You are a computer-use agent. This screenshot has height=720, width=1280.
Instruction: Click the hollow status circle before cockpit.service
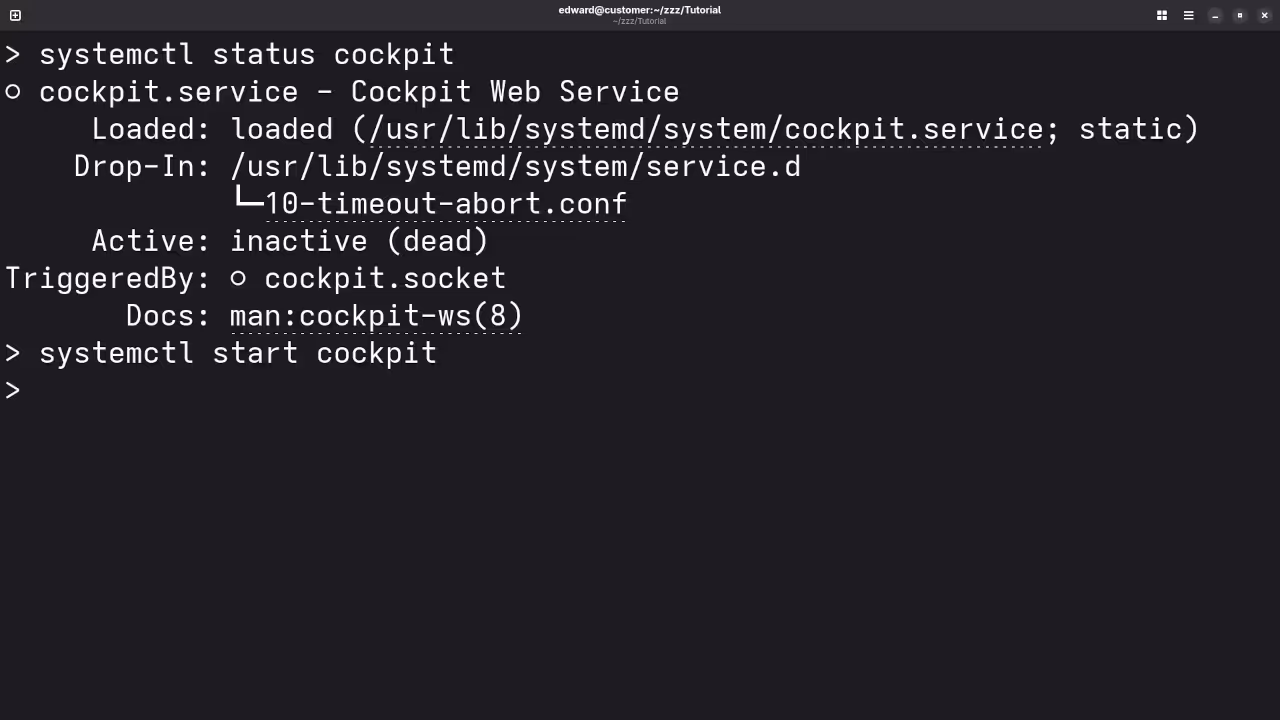pos(13,92)
